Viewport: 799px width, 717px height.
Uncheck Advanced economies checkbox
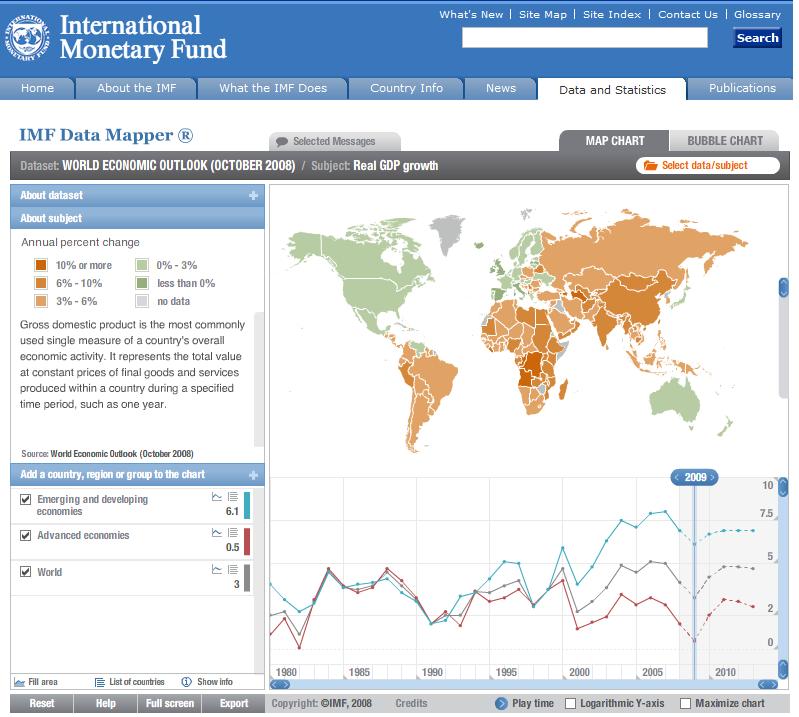pyautogui.click(x=25, y=536)
